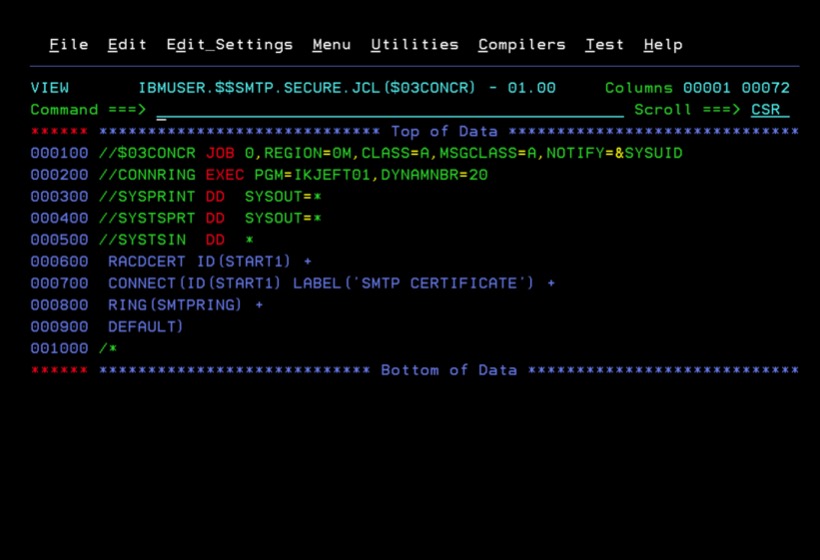820x560 pixels.
Task: Click the Columns 00001 00072 indicator
Action: (x=697, y=88)
